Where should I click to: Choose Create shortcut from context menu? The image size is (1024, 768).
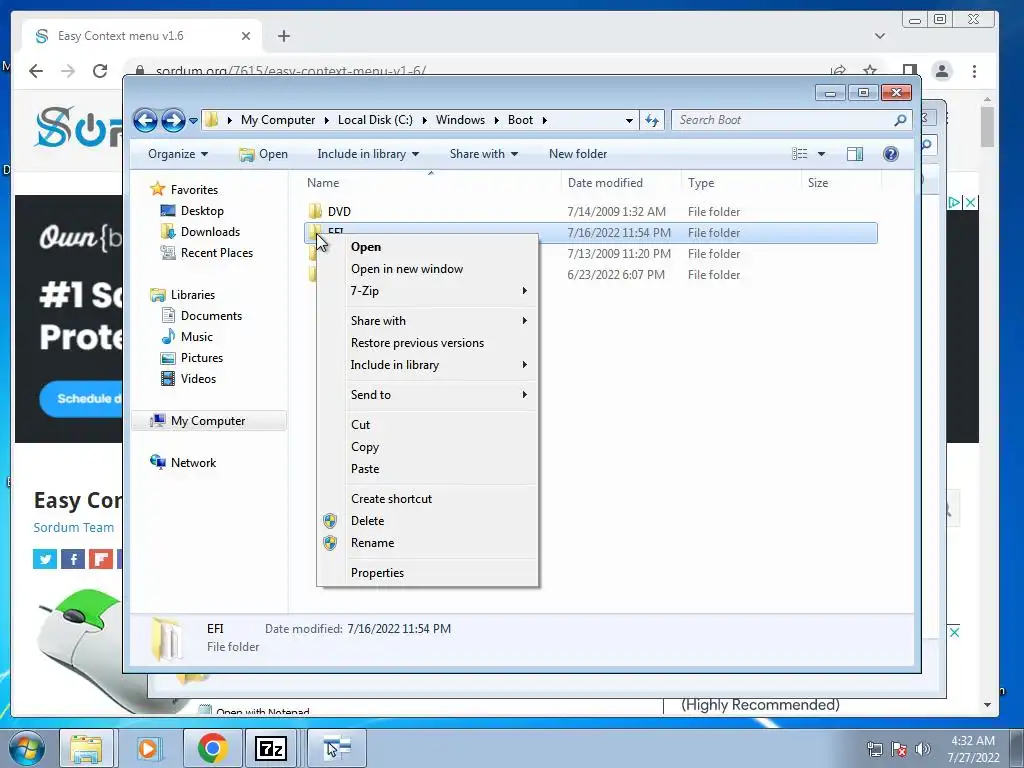click(x=428, y=499)
